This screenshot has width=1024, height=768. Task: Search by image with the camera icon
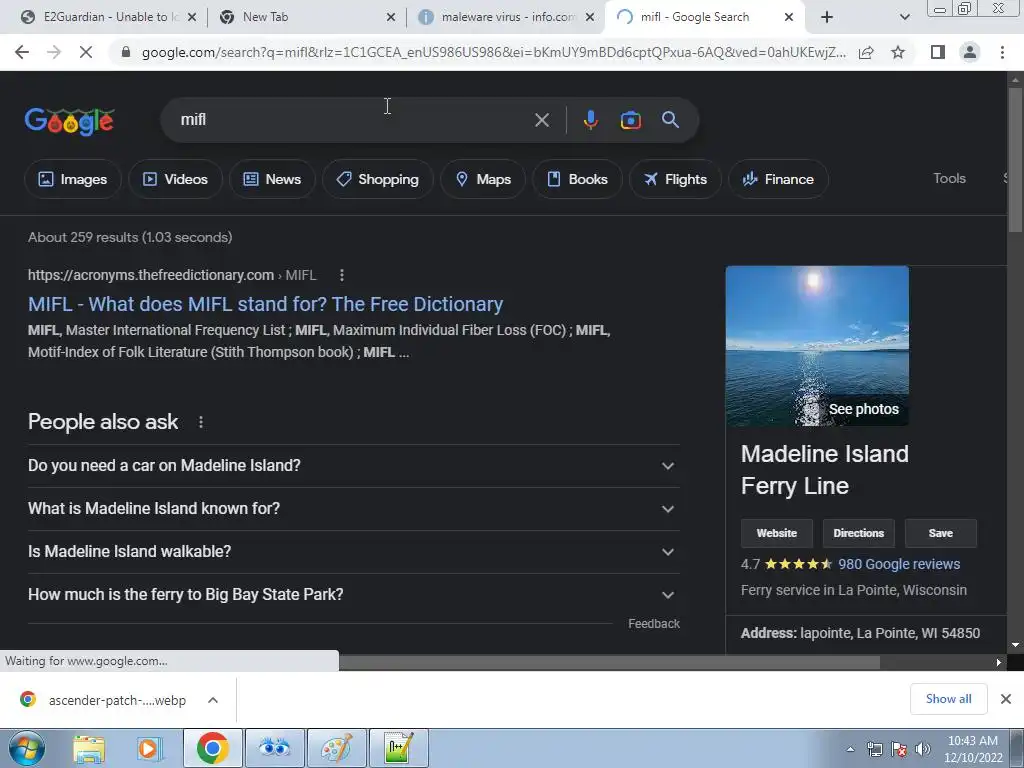coord(630,120)
